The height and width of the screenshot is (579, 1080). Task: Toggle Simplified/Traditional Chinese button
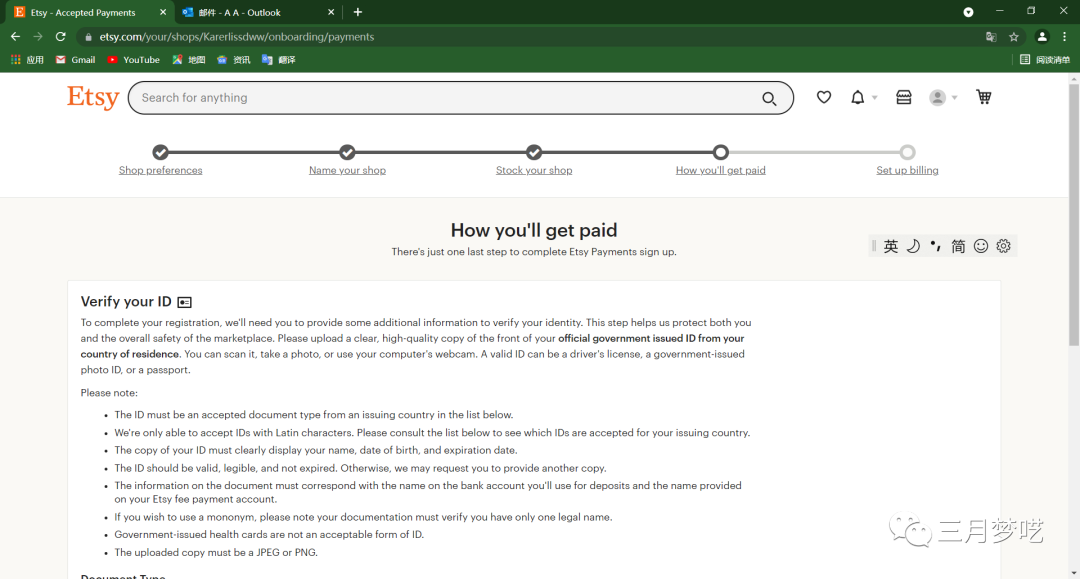[958, 246]
